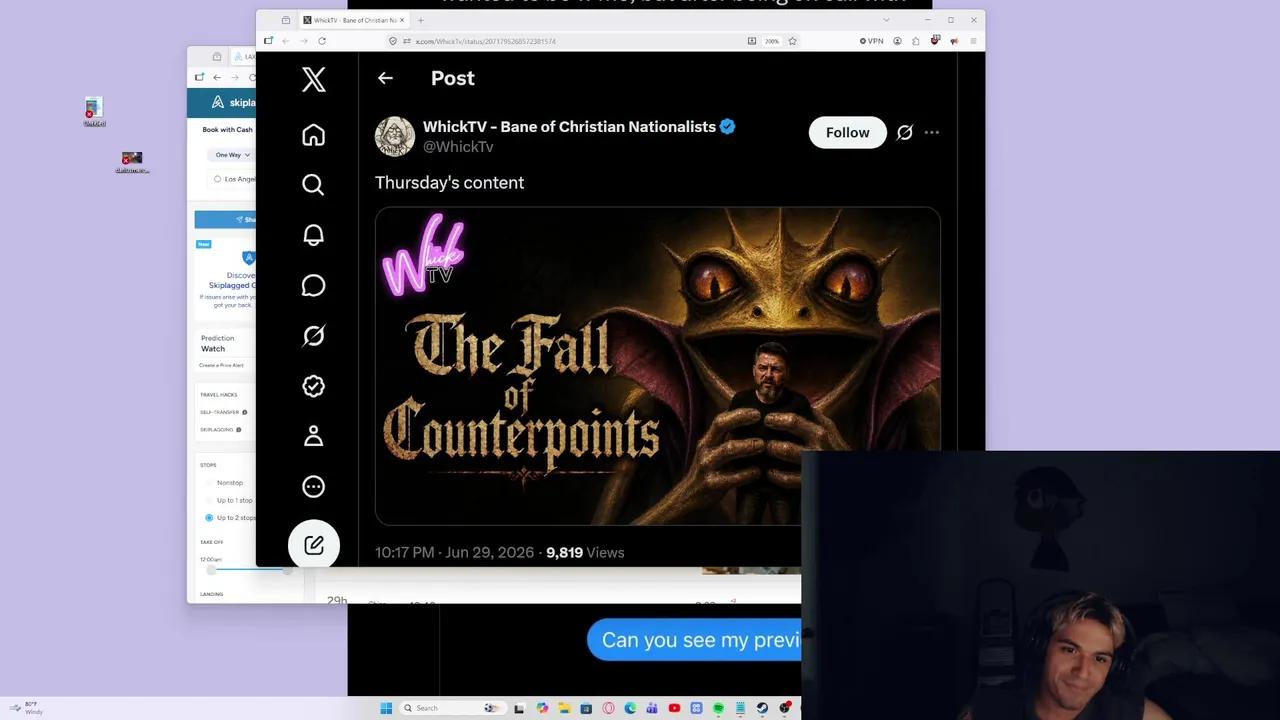Image resolution: width=1280 pixels, height=720 pixels.
Task: Click browser forward arrow in front window
Action: (304, 41)
